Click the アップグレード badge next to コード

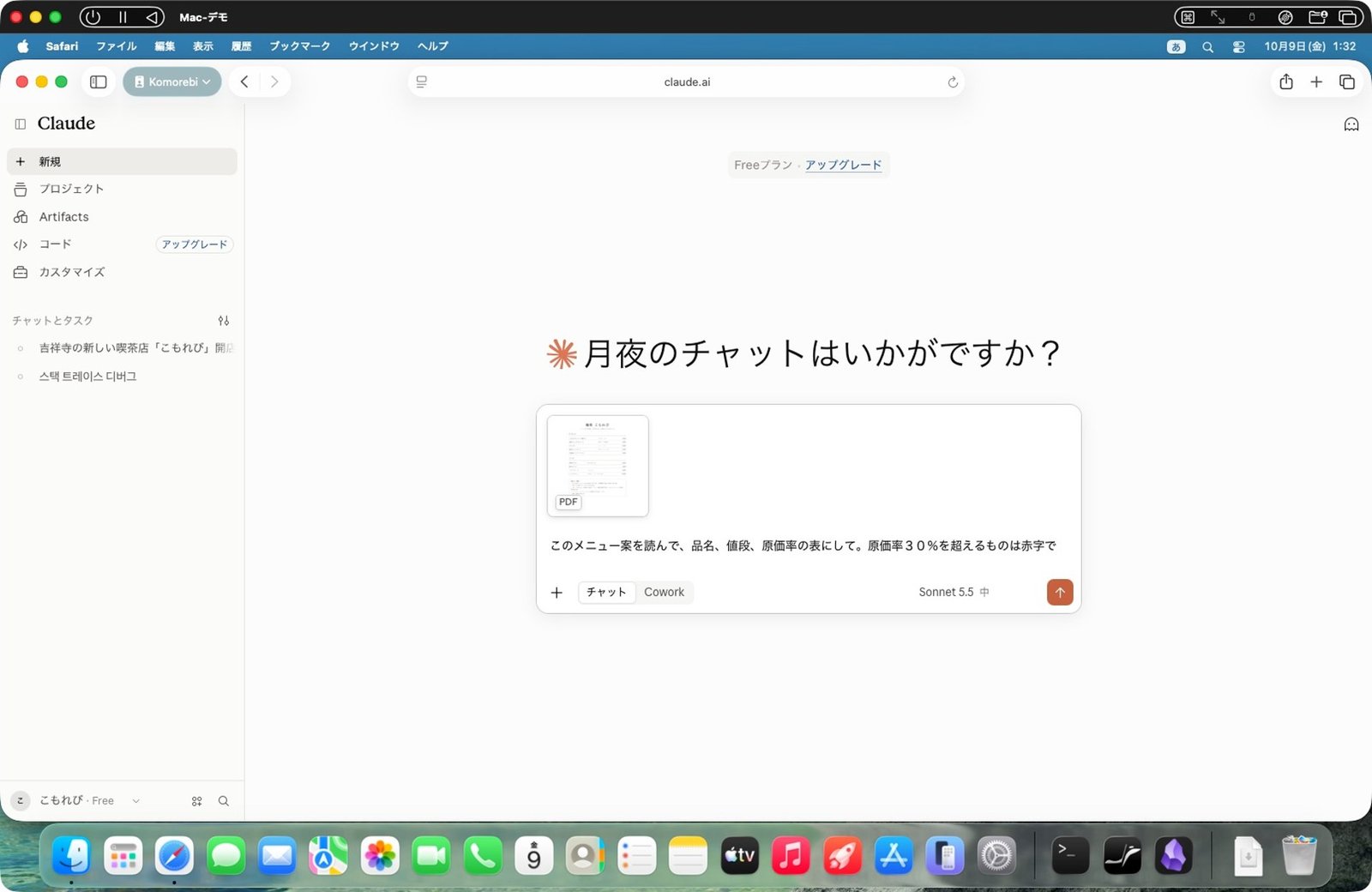195,244
